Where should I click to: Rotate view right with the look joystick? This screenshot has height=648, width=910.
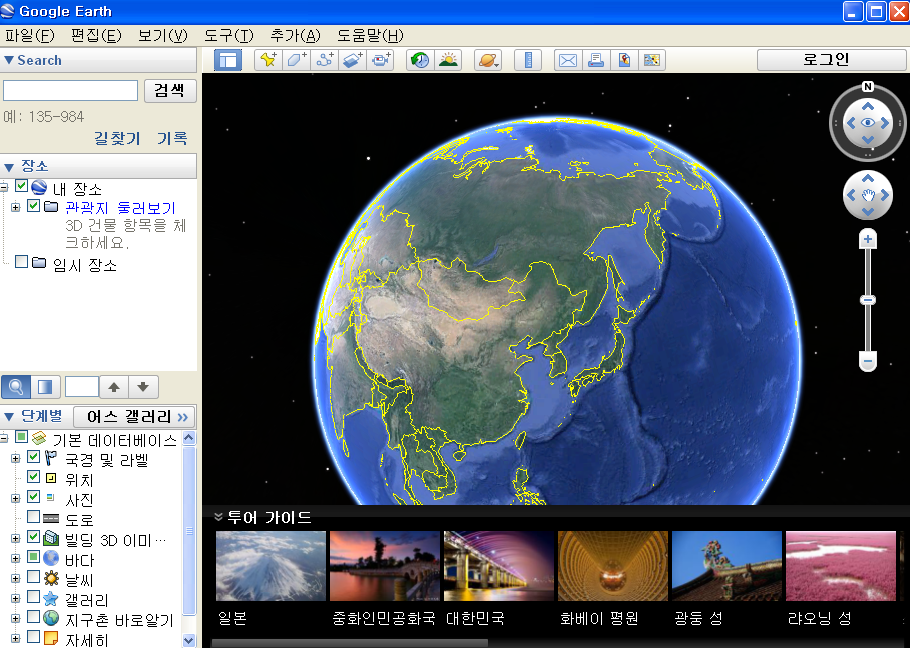pos(885,123)
